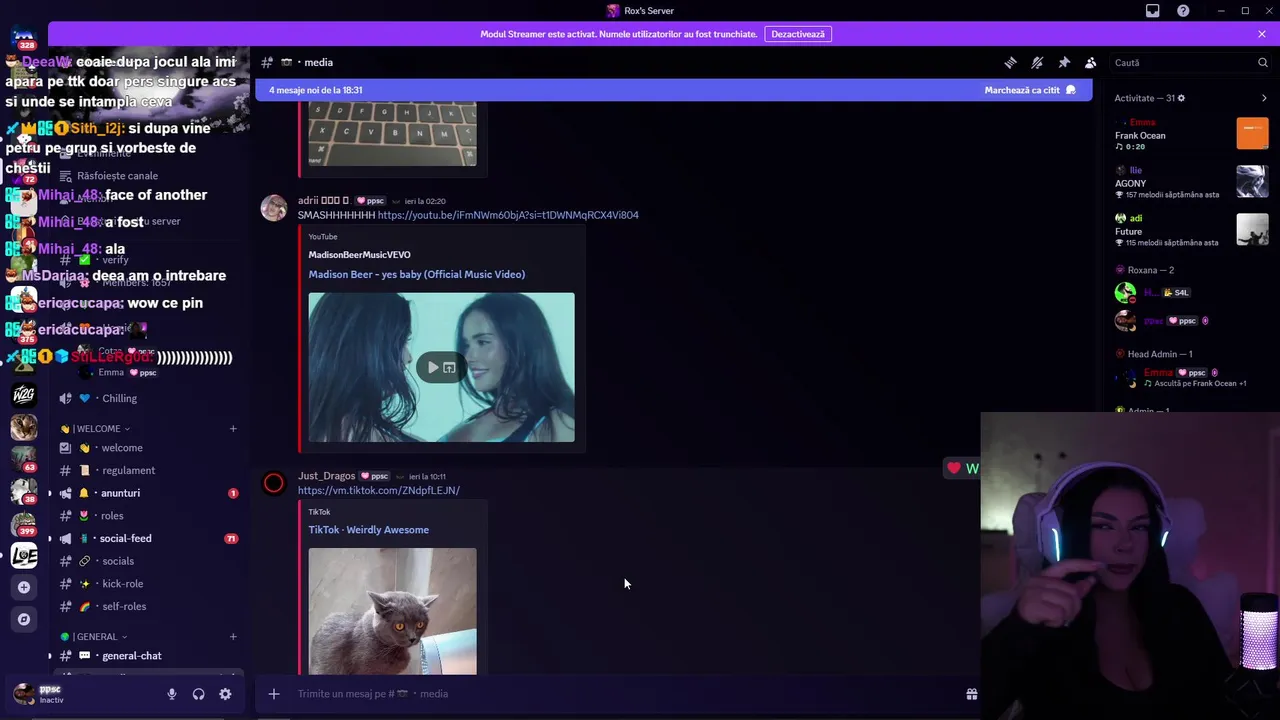Open the grey cat TikTok thumbnail
1280x720 pixels.
[x=393, y=611]
